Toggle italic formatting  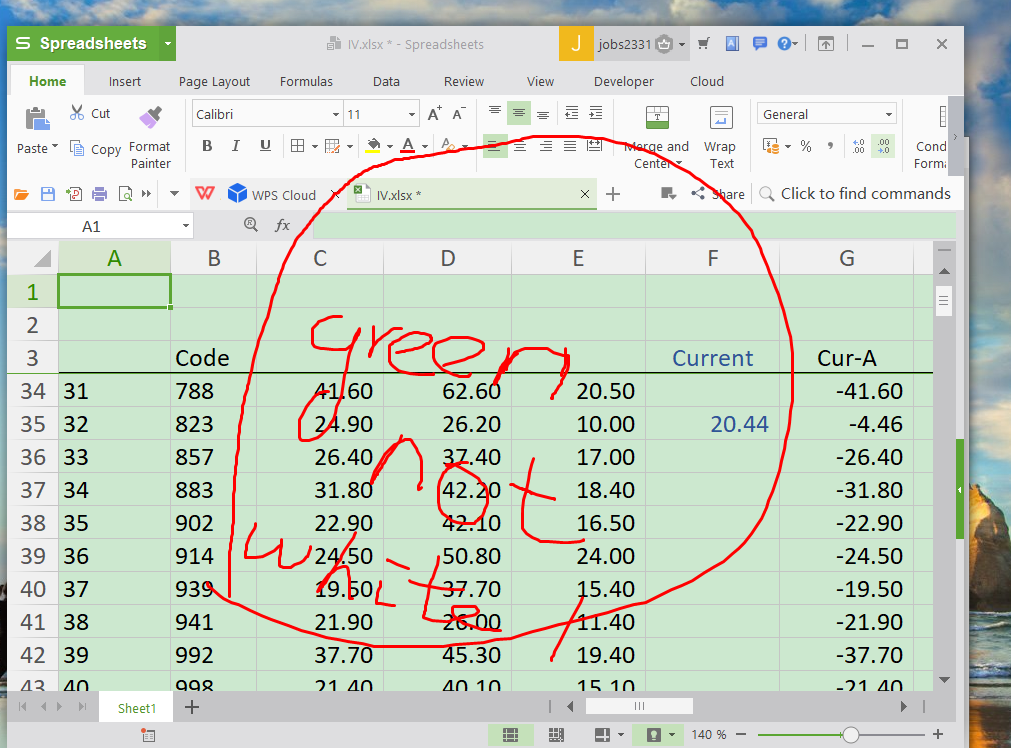(x=235, y=145)
